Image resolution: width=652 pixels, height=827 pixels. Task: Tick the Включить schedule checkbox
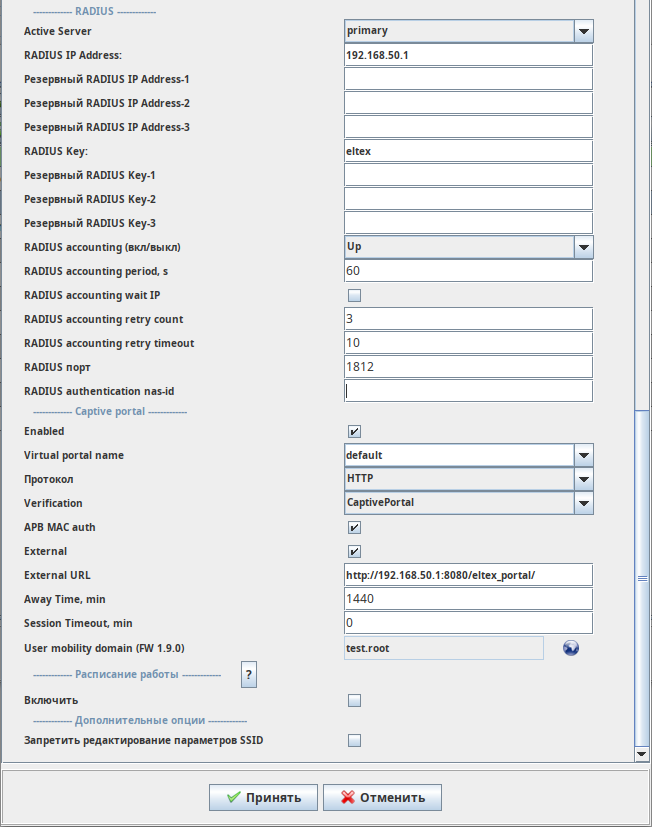tap(354, 701)
